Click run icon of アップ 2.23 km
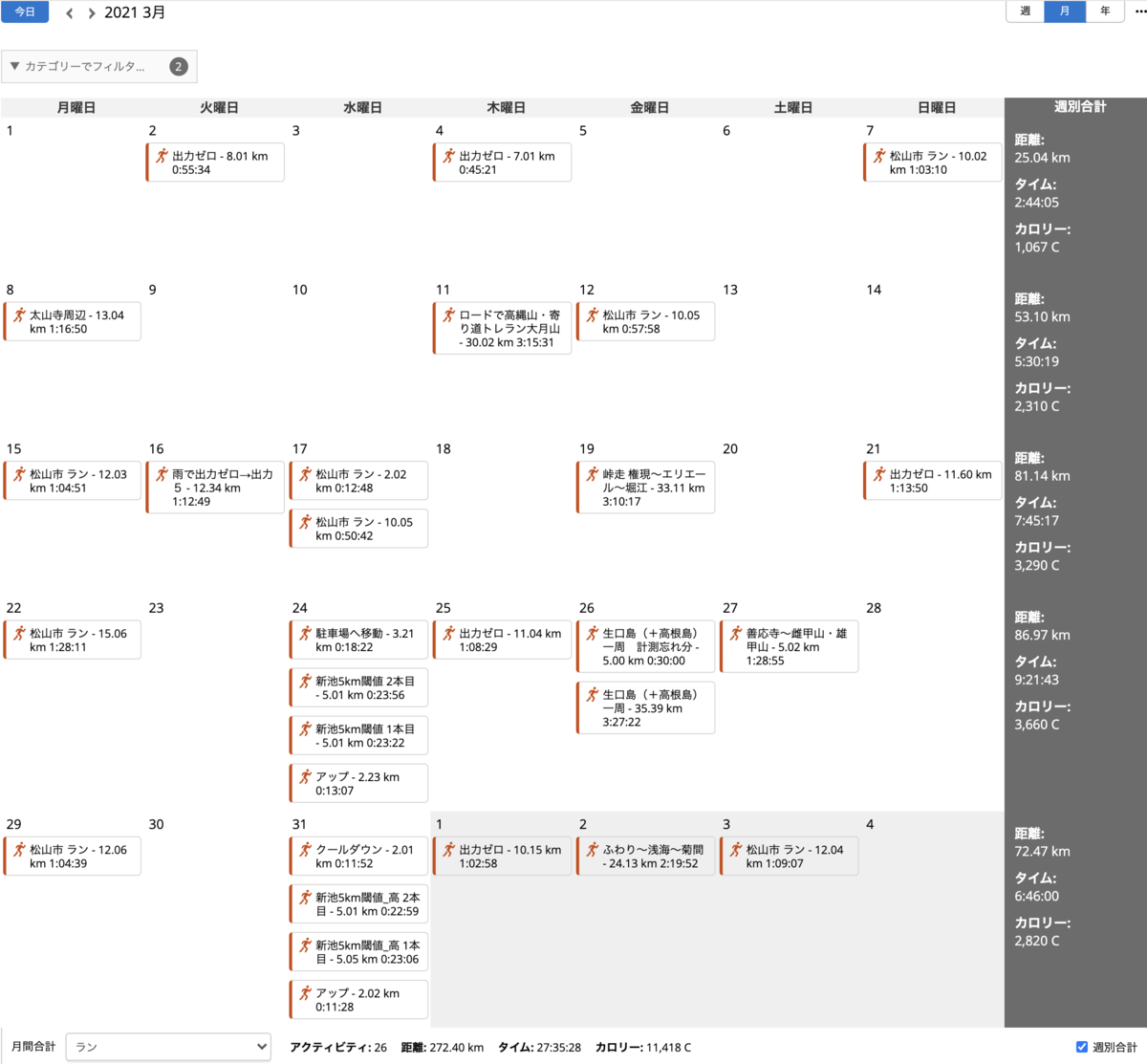 (305, 776)
